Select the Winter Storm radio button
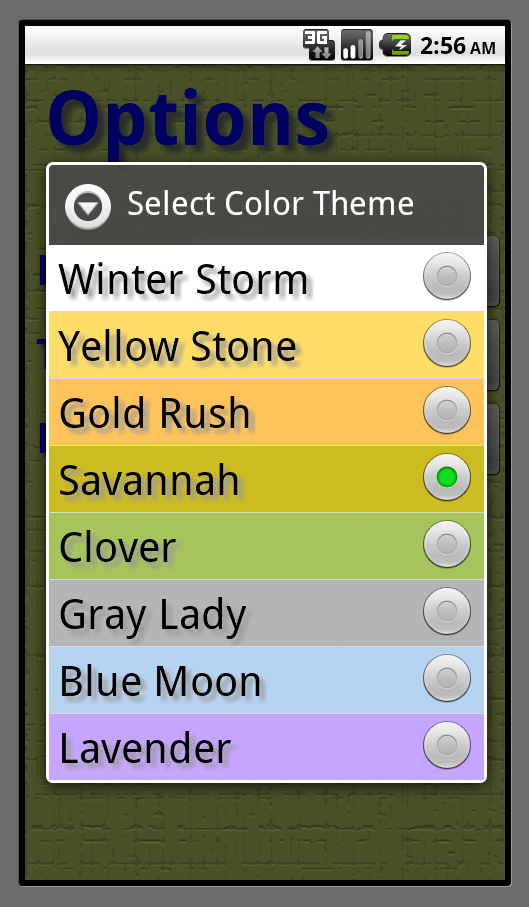Screen dimensions: 529x907 (447, 276)
